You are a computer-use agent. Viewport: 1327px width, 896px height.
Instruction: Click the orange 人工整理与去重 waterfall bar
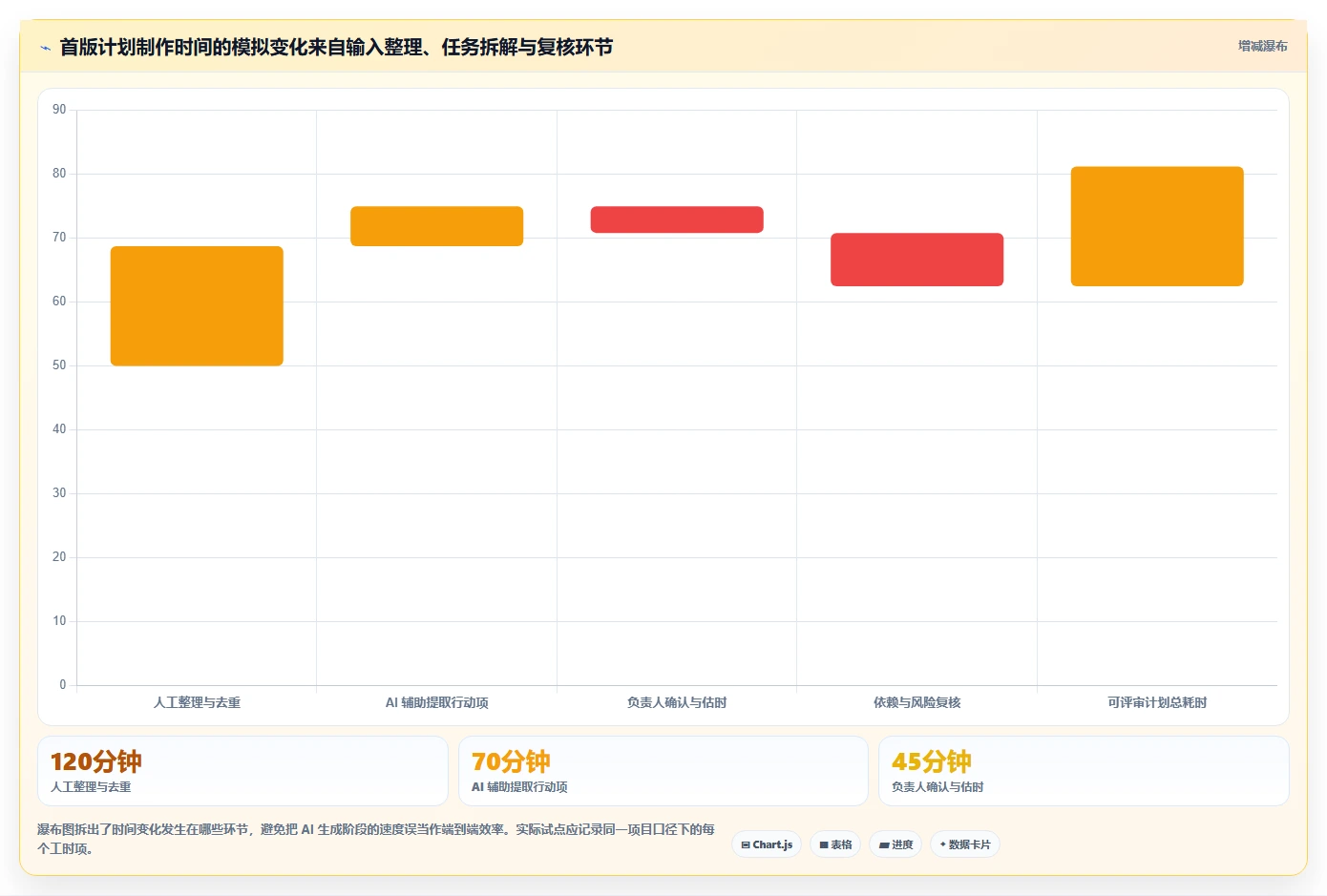coord(197,306)
